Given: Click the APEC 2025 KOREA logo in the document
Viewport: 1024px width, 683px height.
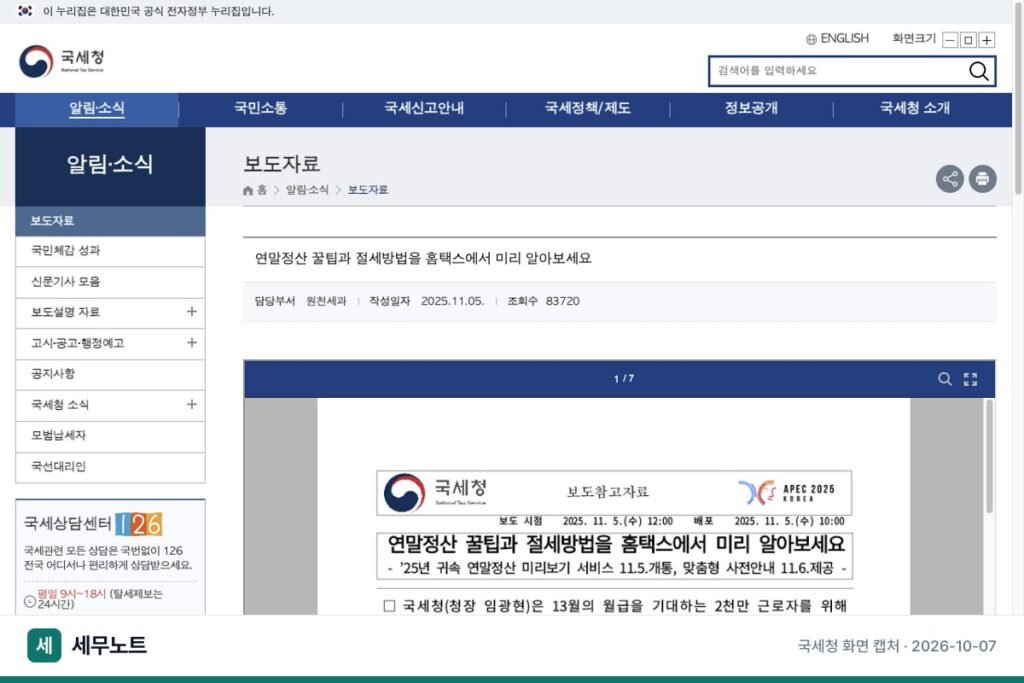Looking at the screenshot, I should point(786,492).
